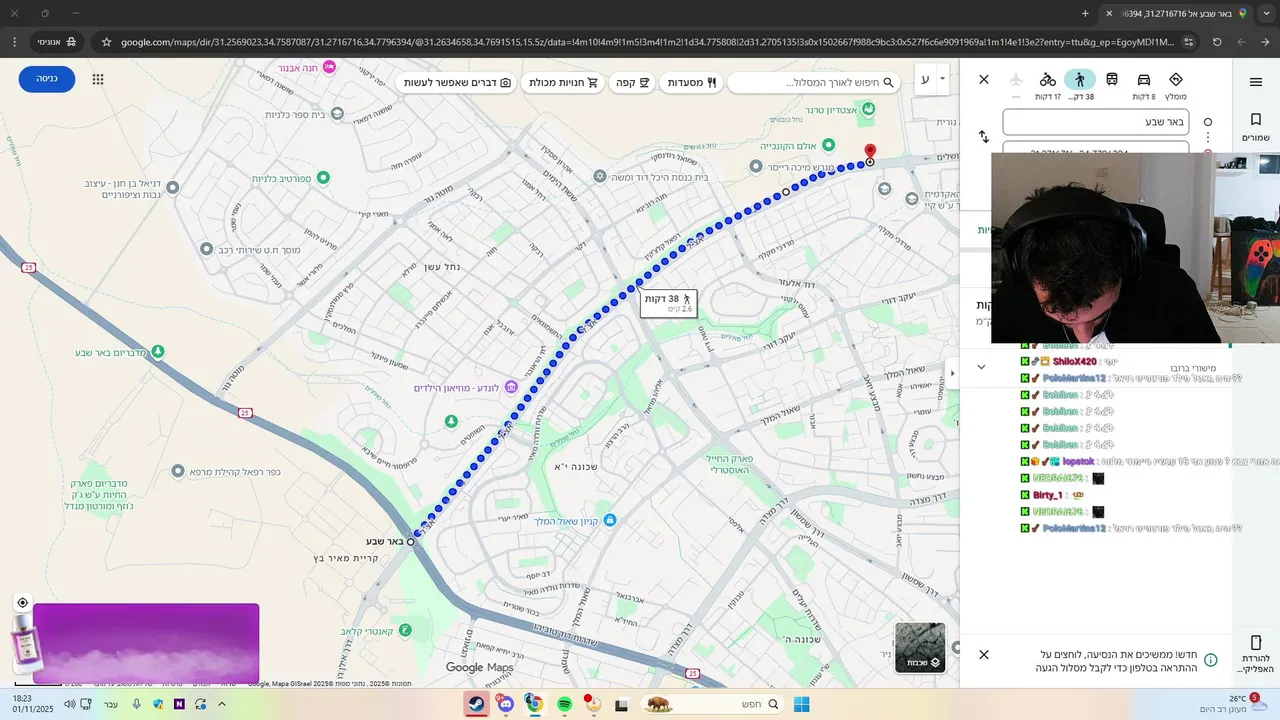This screenshot has width=1280, height=720.
Task: Open Spotify from the taskbar
Action: (x=564, y=704)
